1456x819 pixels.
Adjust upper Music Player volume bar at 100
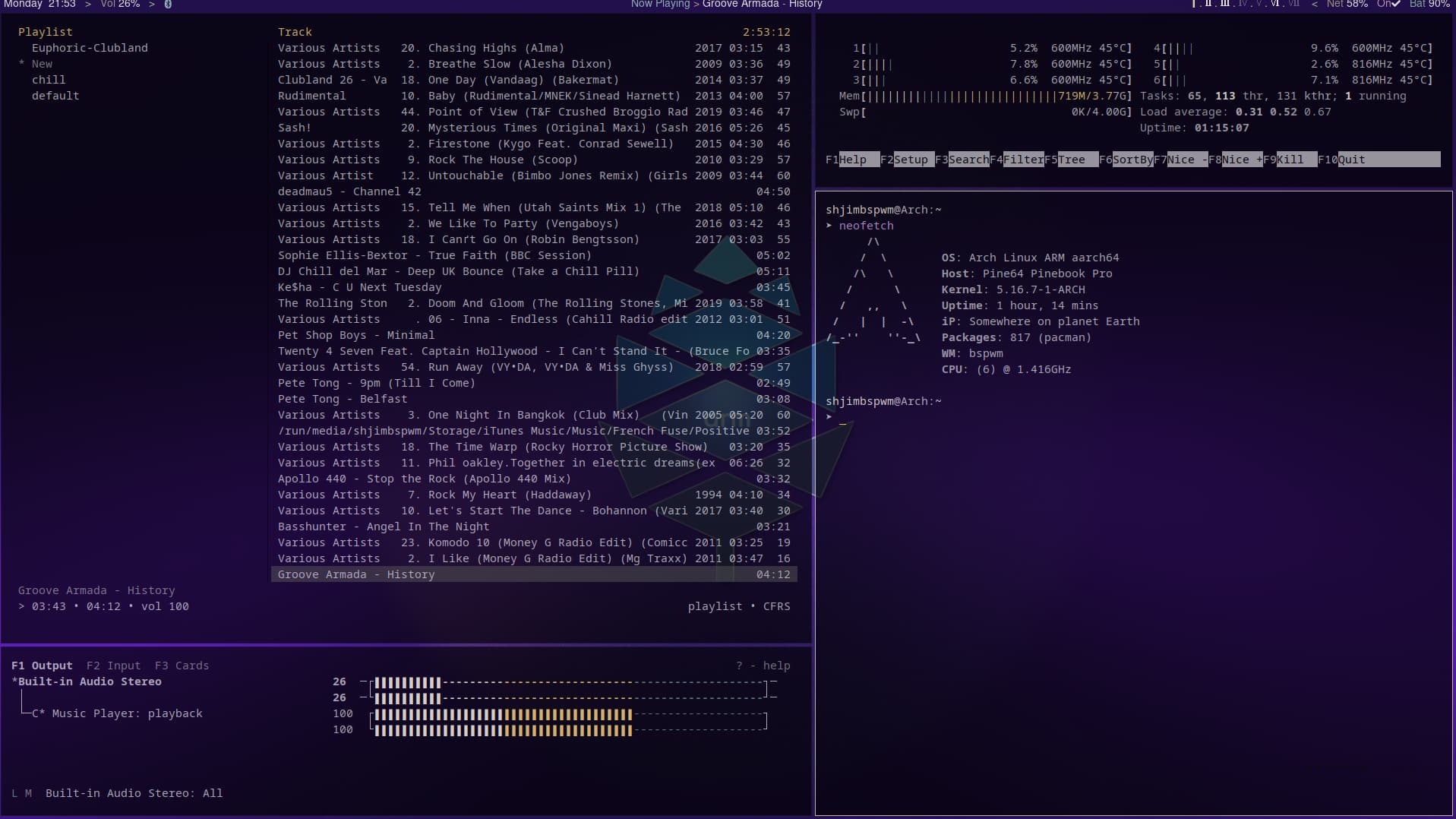coord(570,714)
